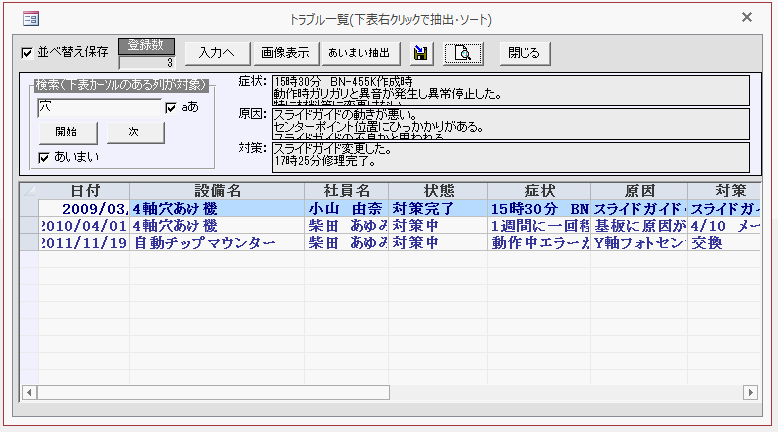Click the horizontal scrollbar left arrow

coord(29,393)
